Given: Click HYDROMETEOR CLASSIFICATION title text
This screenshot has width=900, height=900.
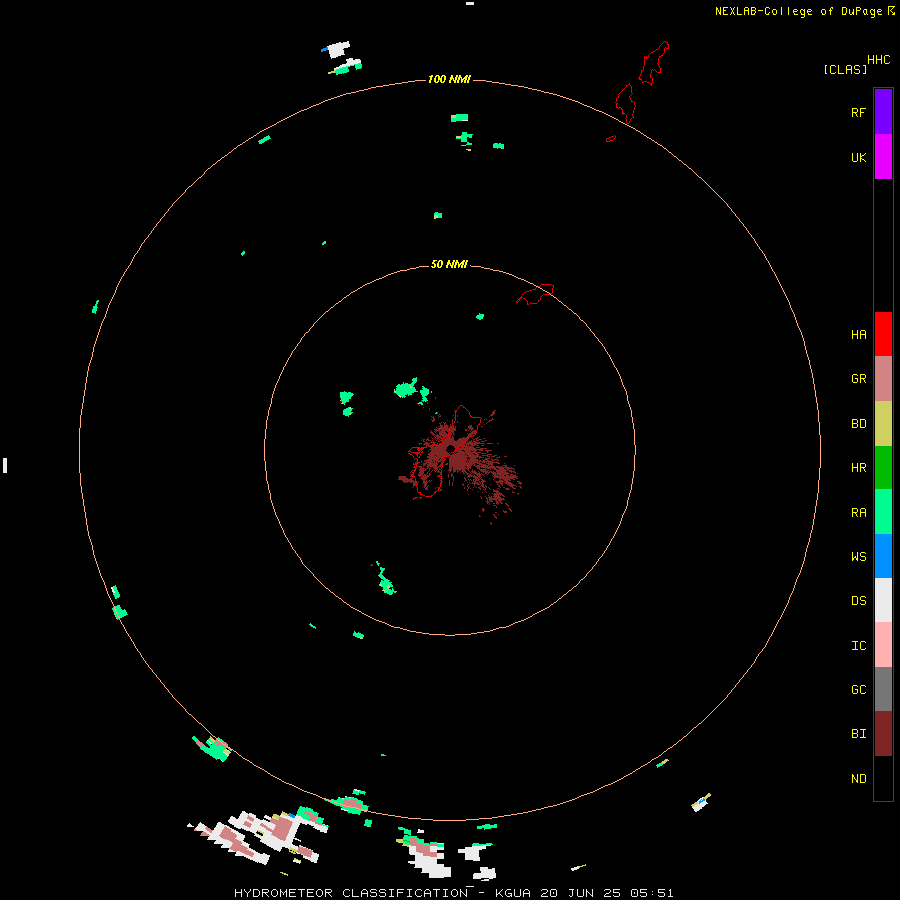Looking at the screenshot, I should pyautogui.click(x=351, y=893).
